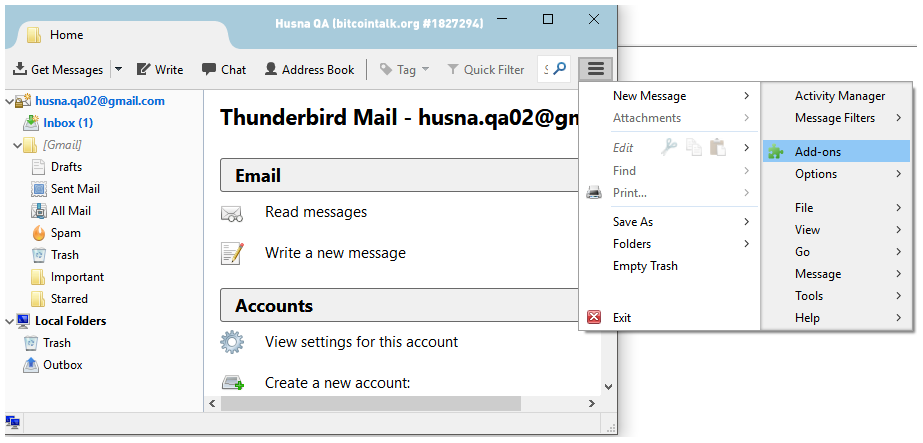
Task: Click the printer icon beside Print
Action: point(594,192)
